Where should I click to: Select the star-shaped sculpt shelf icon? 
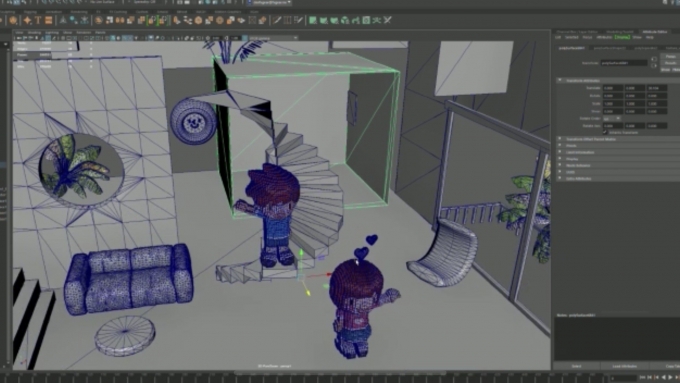27,20
